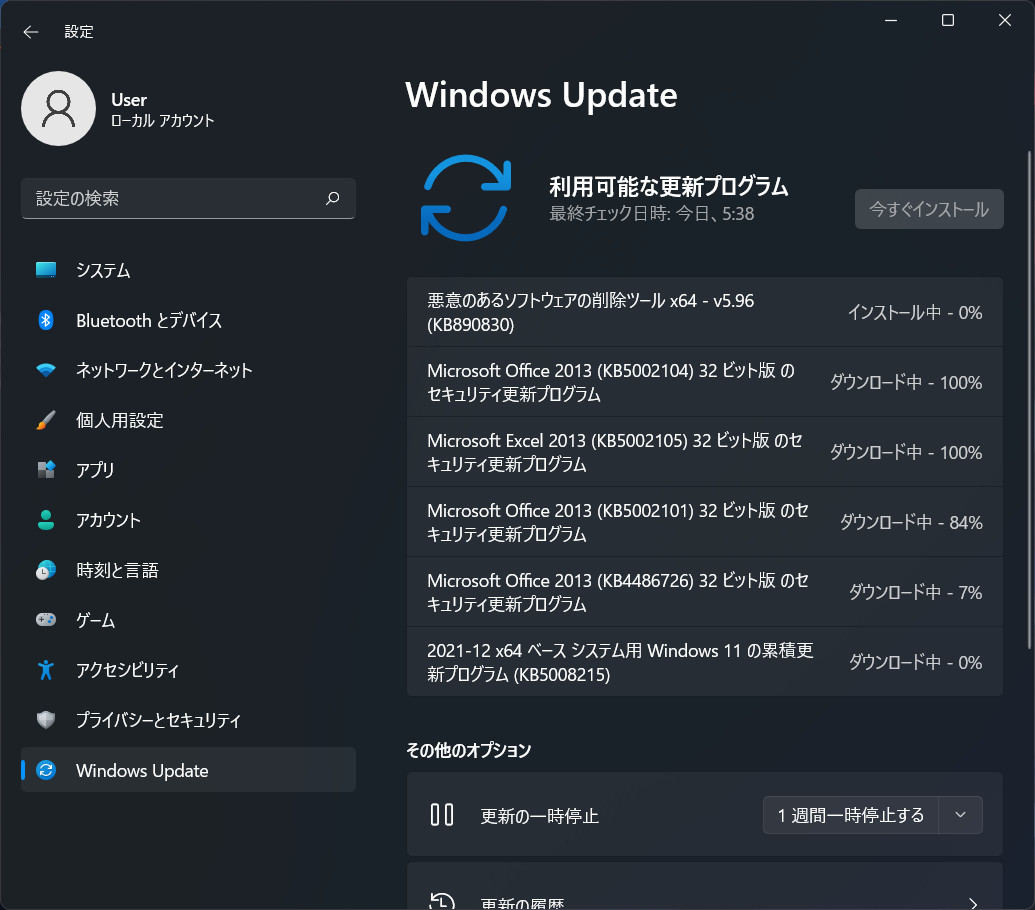Image resolution: width=1035 pixels, height=910 pixels.
Task: Click User ローカル アカウント name text
Action: coord(162,110)
